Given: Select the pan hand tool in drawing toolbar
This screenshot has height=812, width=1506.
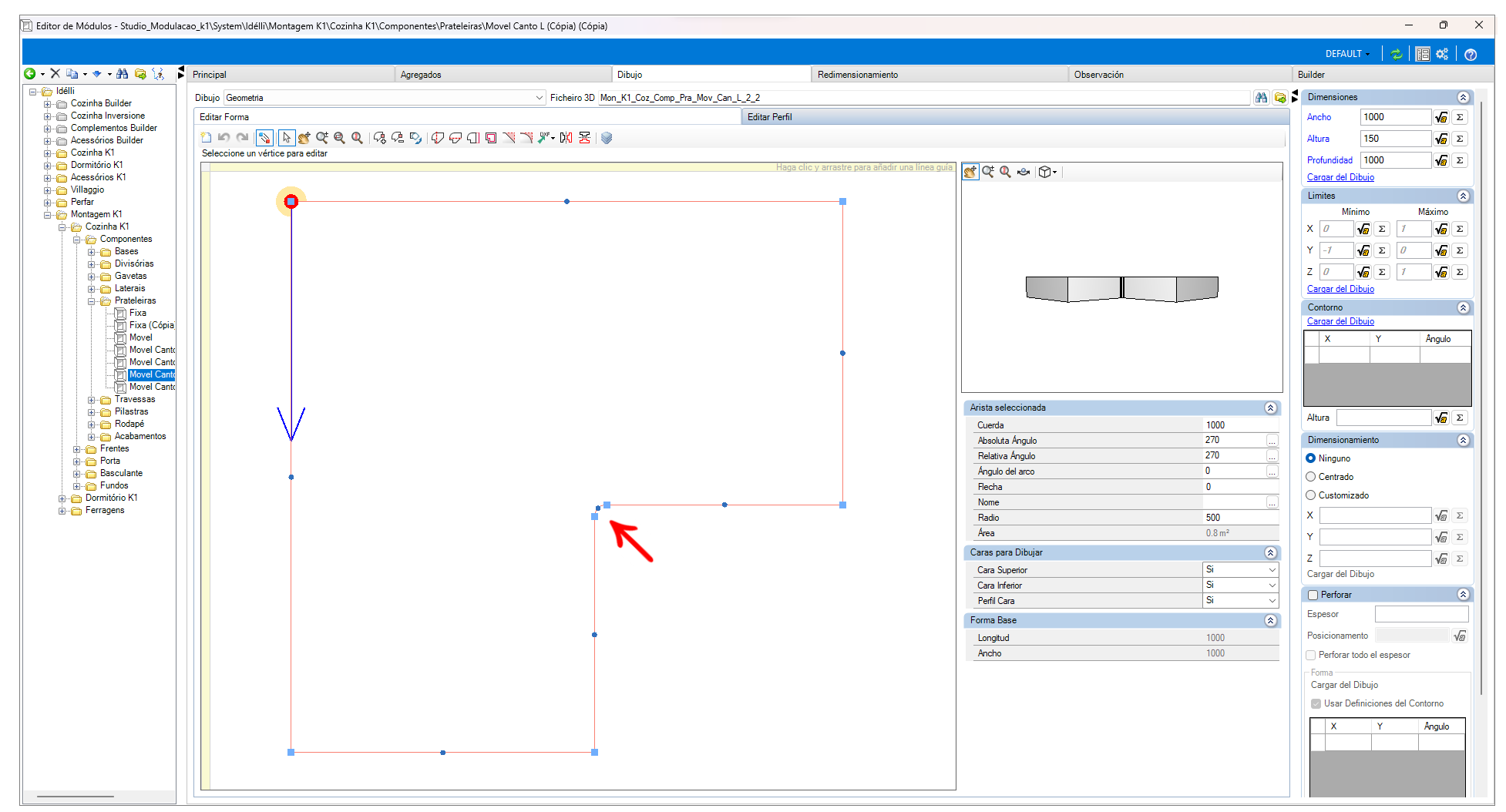Looking at the screenshot, I should tap(304, 138).
